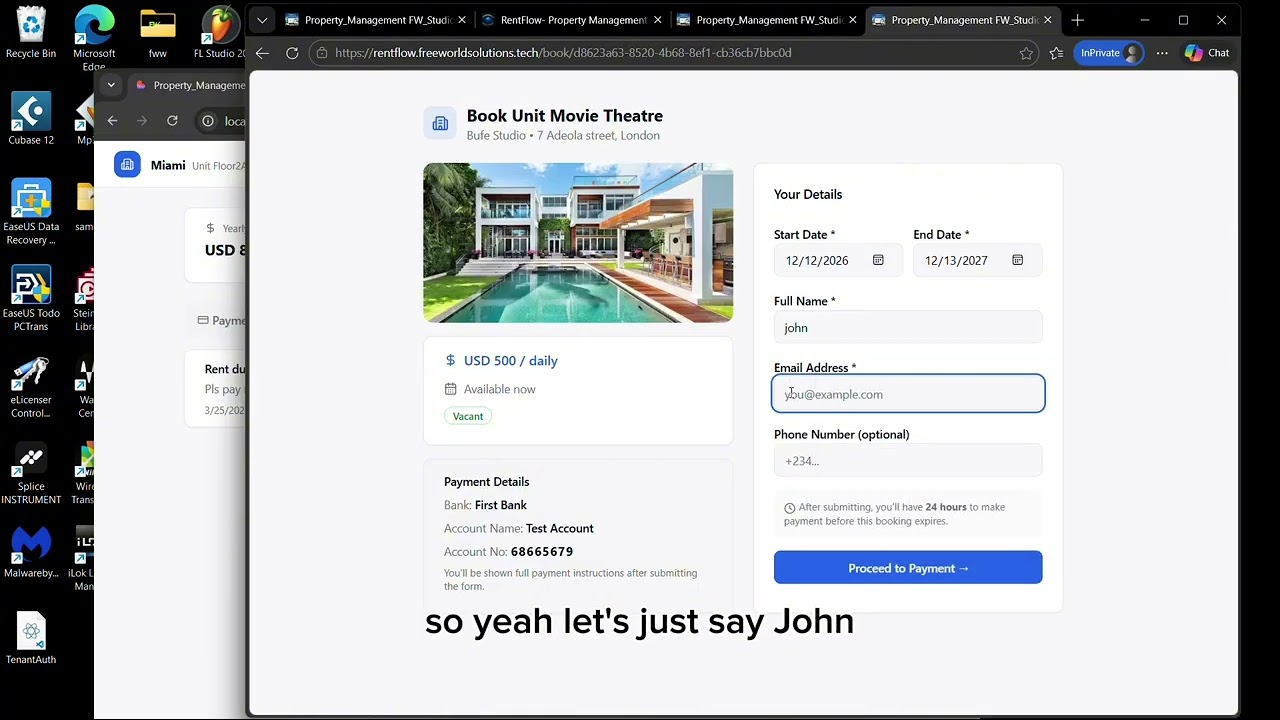Click the villa property photo
Image resolution: width=1280 pixels, height=720 pixels.
coord(578,243)
